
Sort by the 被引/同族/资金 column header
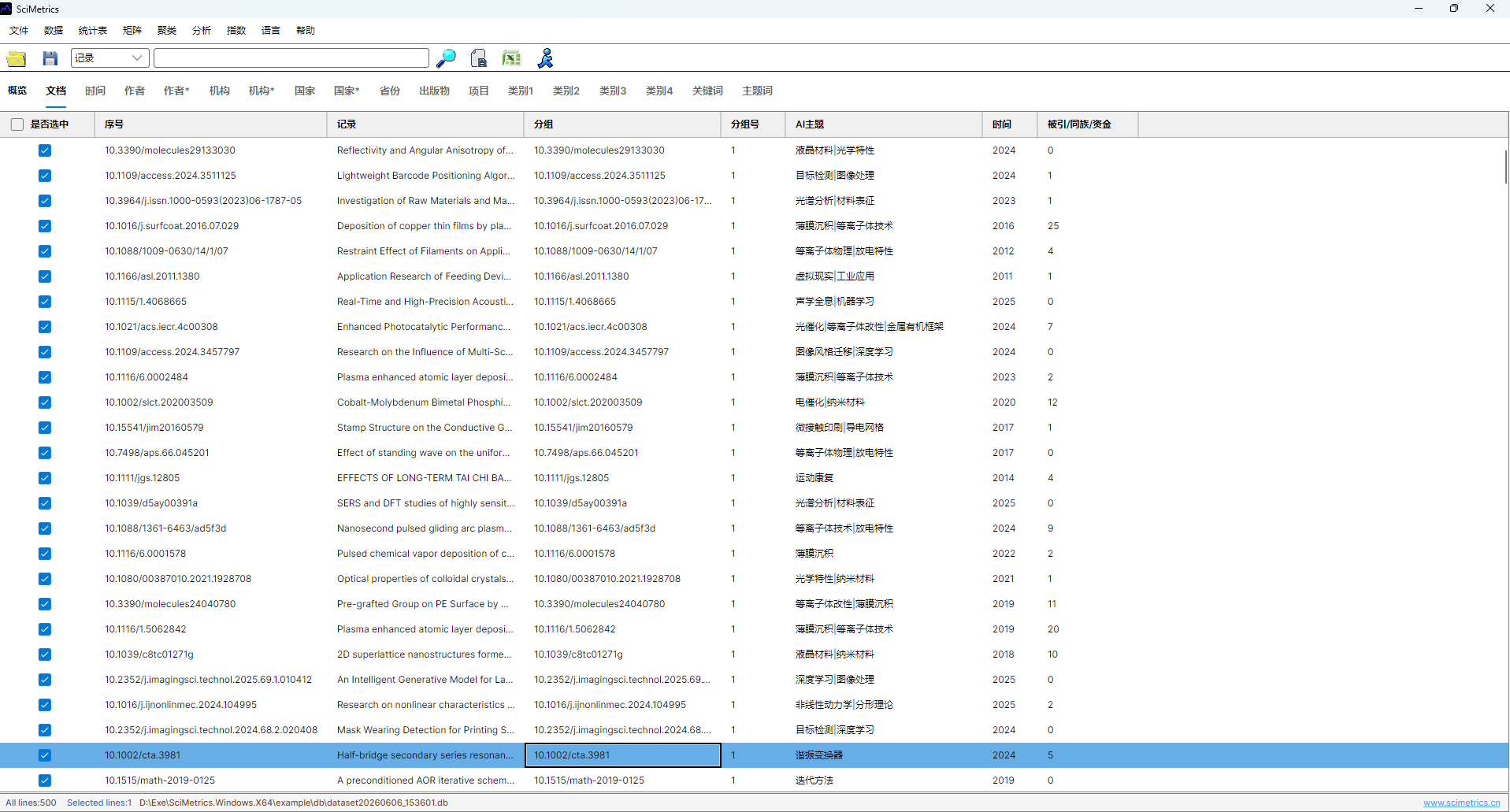pos(1088,124)
